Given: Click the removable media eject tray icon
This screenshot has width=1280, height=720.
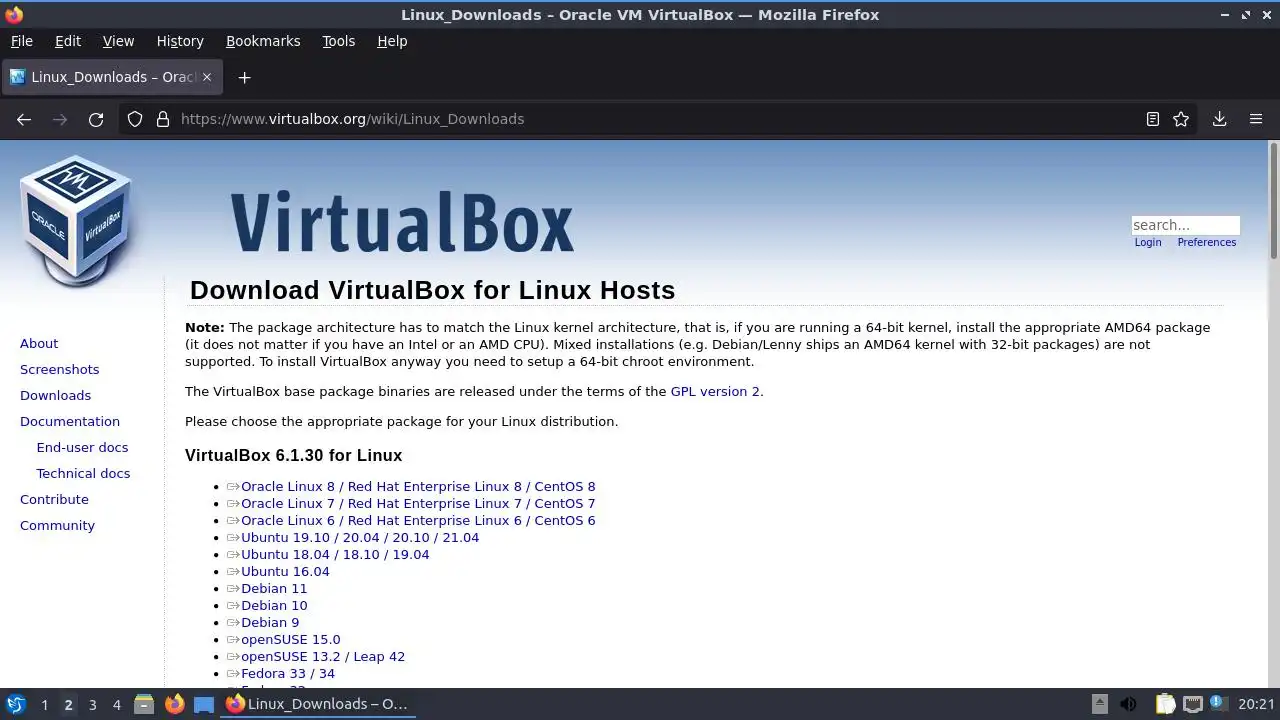Looking at the screenshot, I should (1099, 704).
